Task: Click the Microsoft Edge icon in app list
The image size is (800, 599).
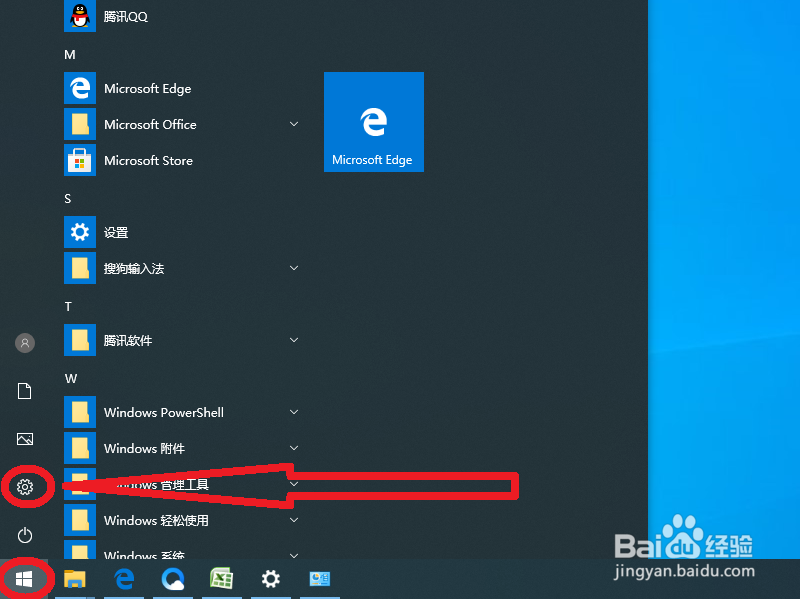Action: tap(80, 88)
